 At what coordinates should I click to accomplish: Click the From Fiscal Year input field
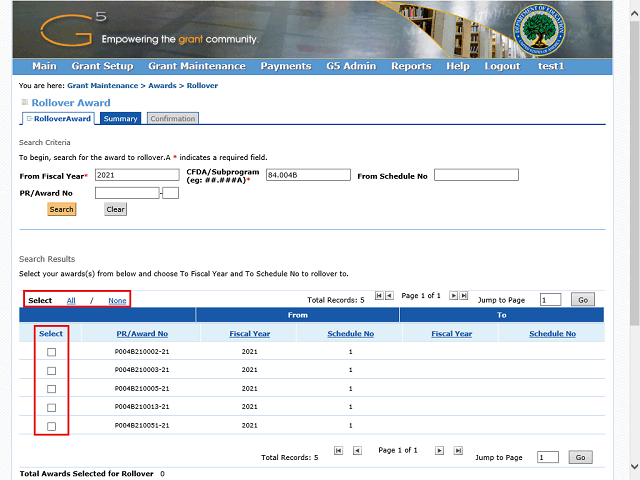pos(135,175)
